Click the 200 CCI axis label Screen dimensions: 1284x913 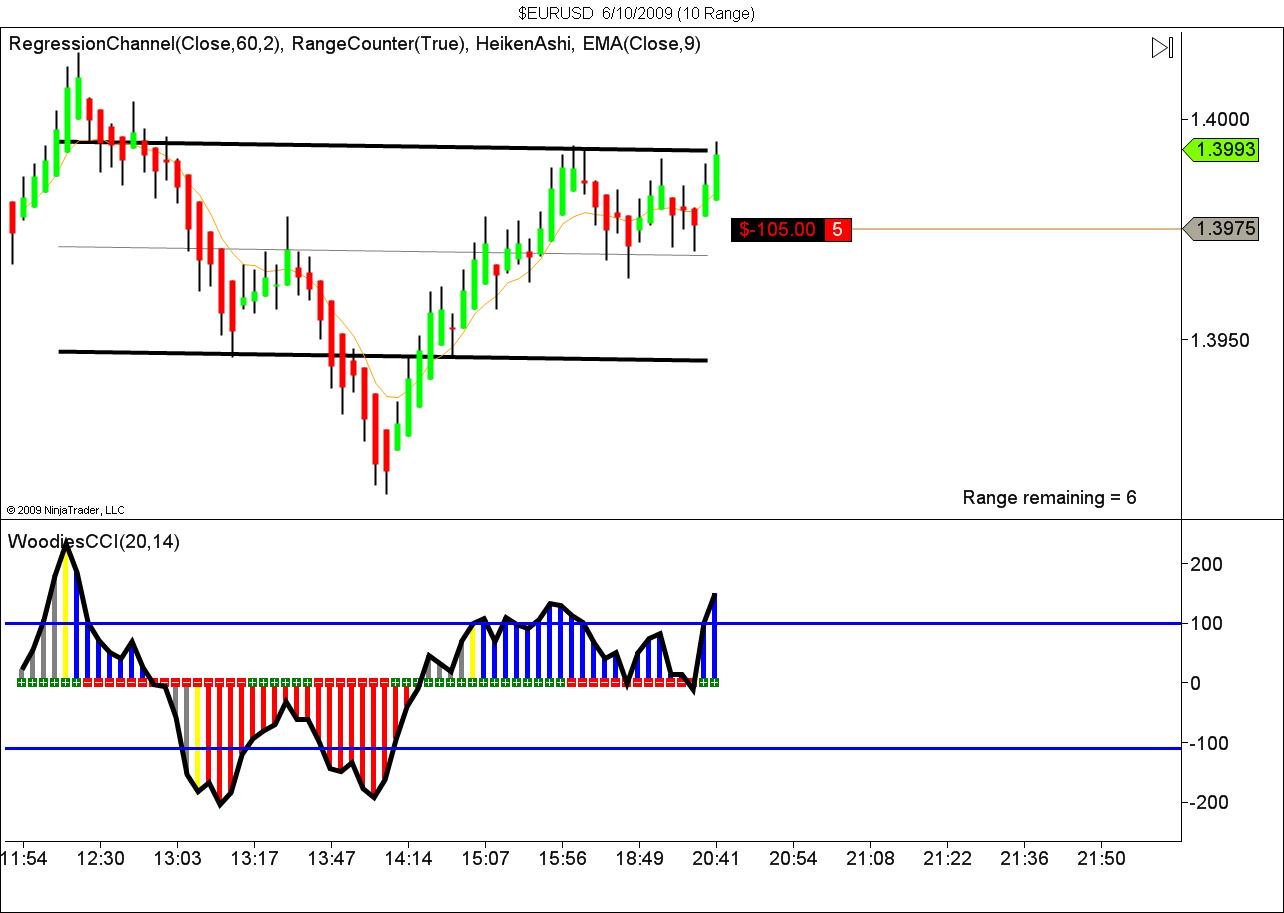click(1207, 564)
